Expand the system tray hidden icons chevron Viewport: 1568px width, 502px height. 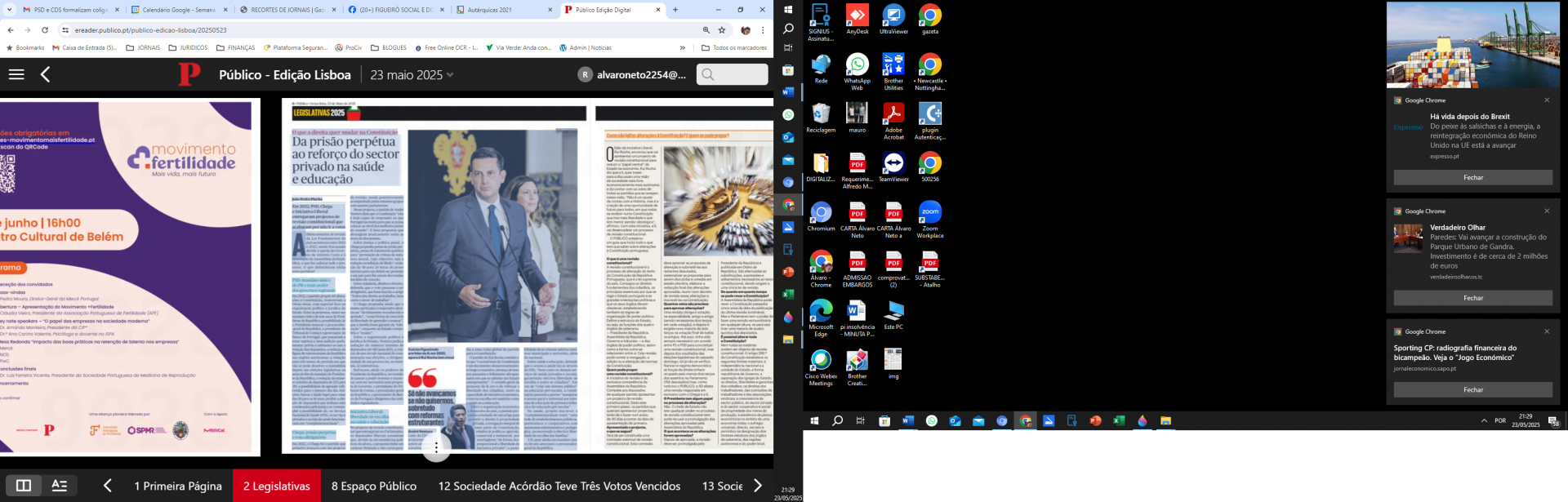(1484, 421)
